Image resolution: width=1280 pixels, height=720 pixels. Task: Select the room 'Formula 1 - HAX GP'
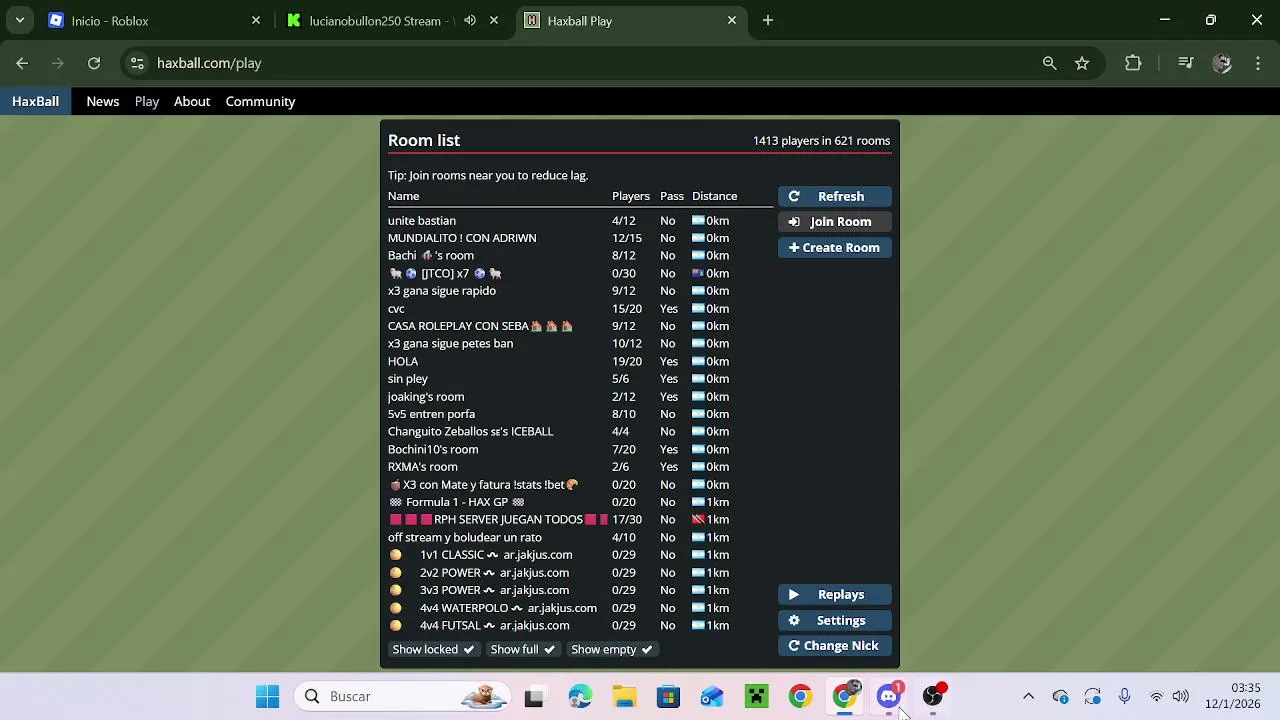(580, 502)
